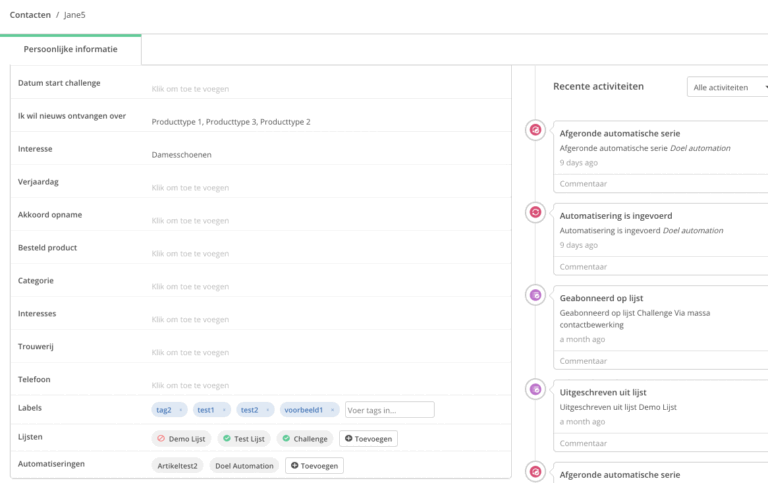Remove the test2 label with its x

[x=267, y=410]
